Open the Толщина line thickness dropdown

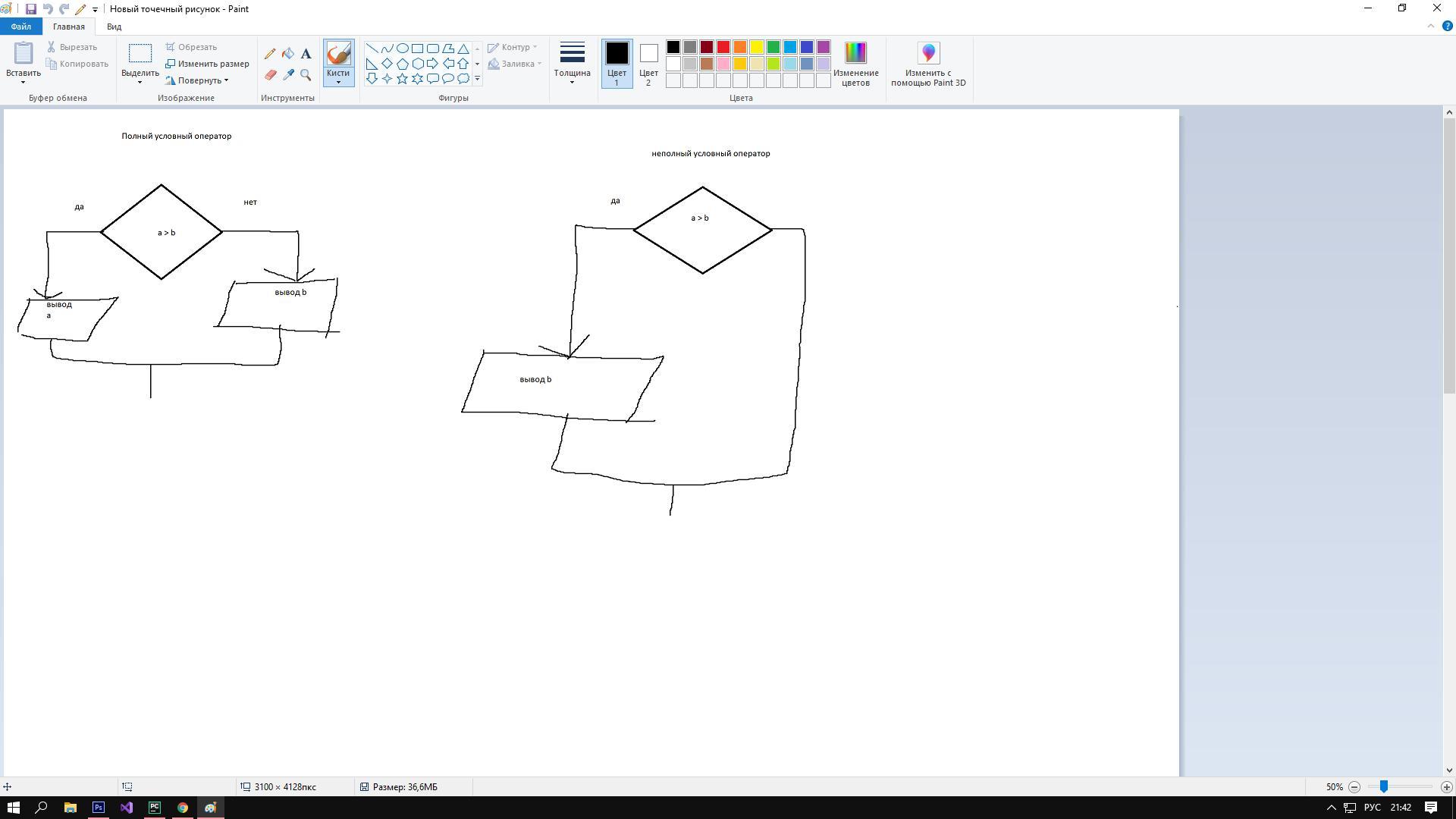pyautogui.click(x=572, y=64)
